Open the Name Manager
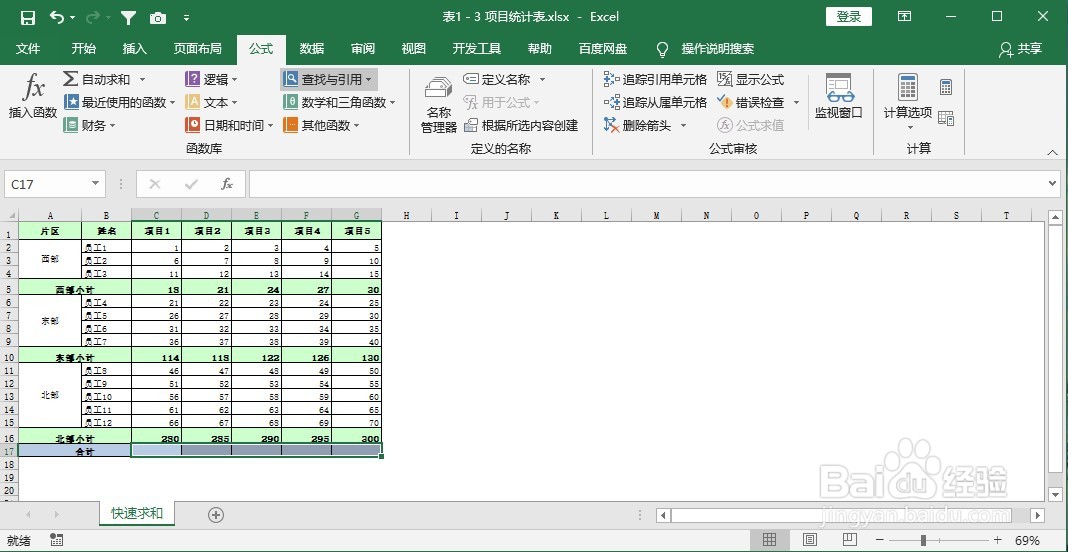The width and height of the screenshot is (1068, 552). click(439, 104)
